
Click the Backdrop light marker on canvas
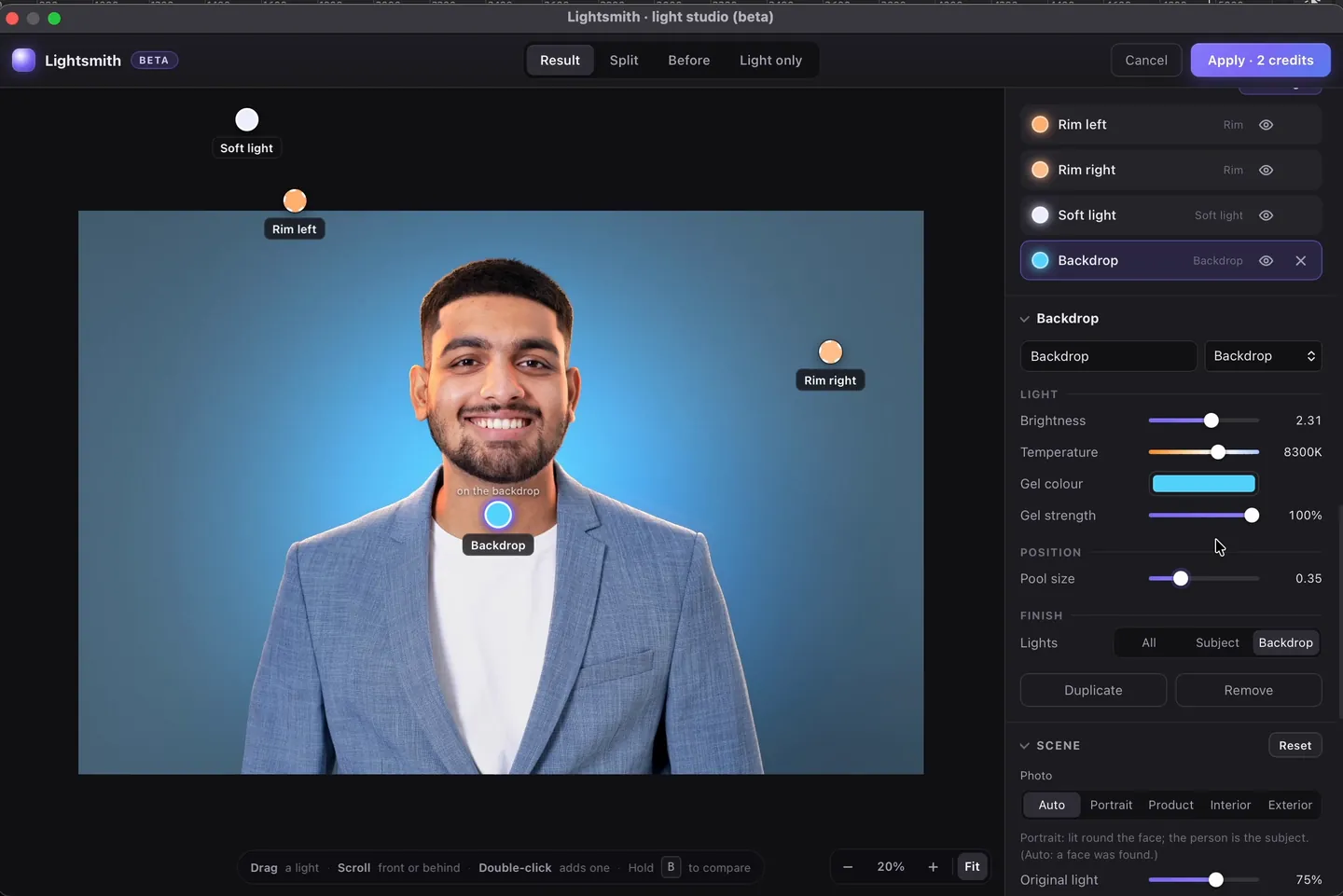tap(498, 515)
